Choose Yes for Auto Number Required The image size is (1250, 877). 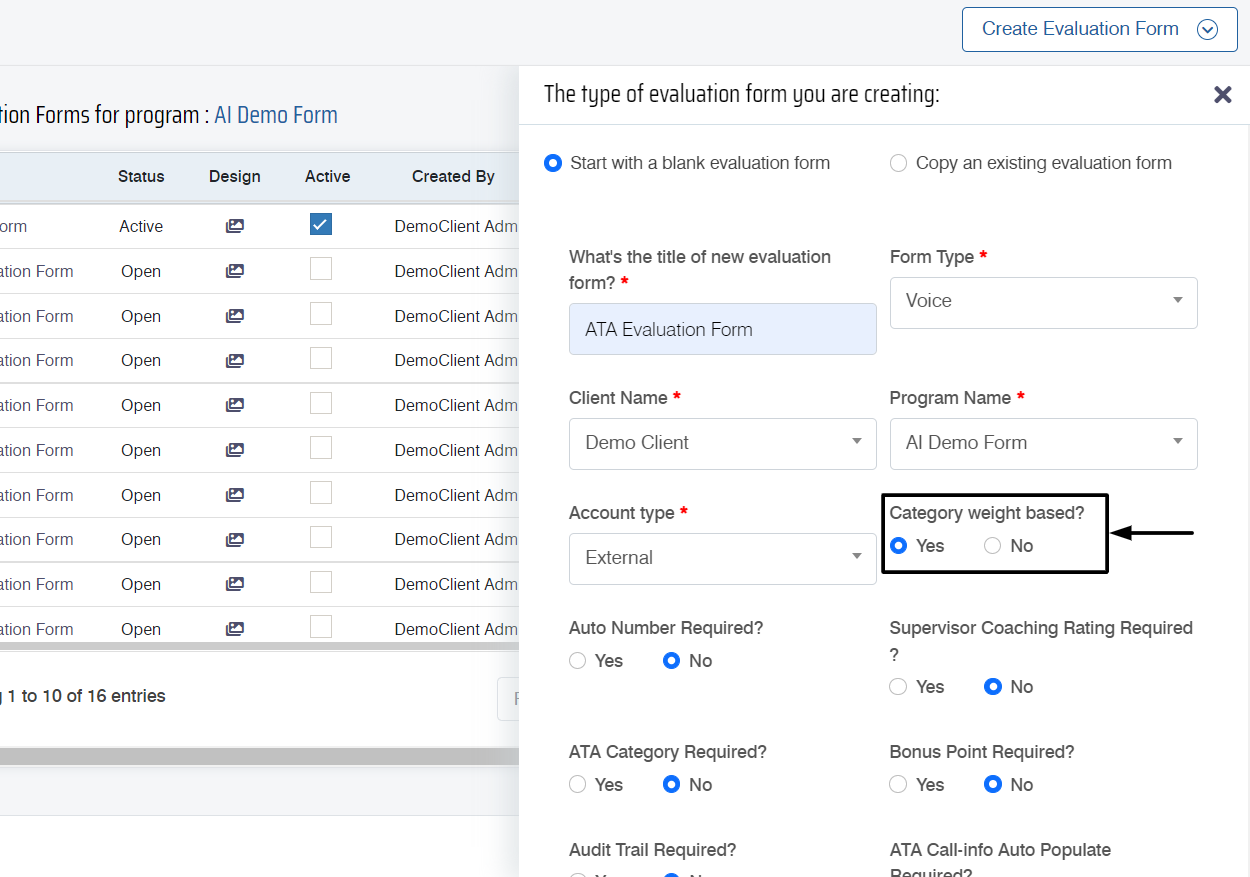click(x=578, y=661)
